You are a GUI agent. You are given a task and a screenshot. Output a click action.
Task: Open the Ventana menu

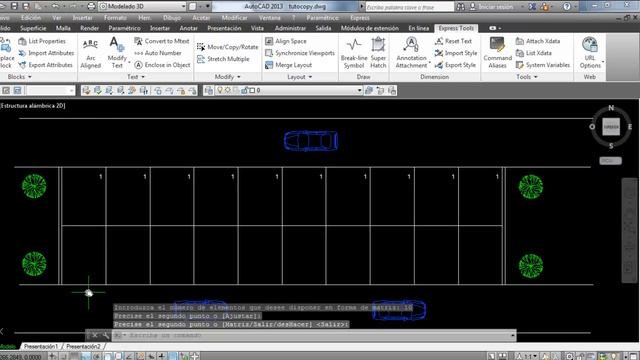pyautogui.click(x=269, y=18)
